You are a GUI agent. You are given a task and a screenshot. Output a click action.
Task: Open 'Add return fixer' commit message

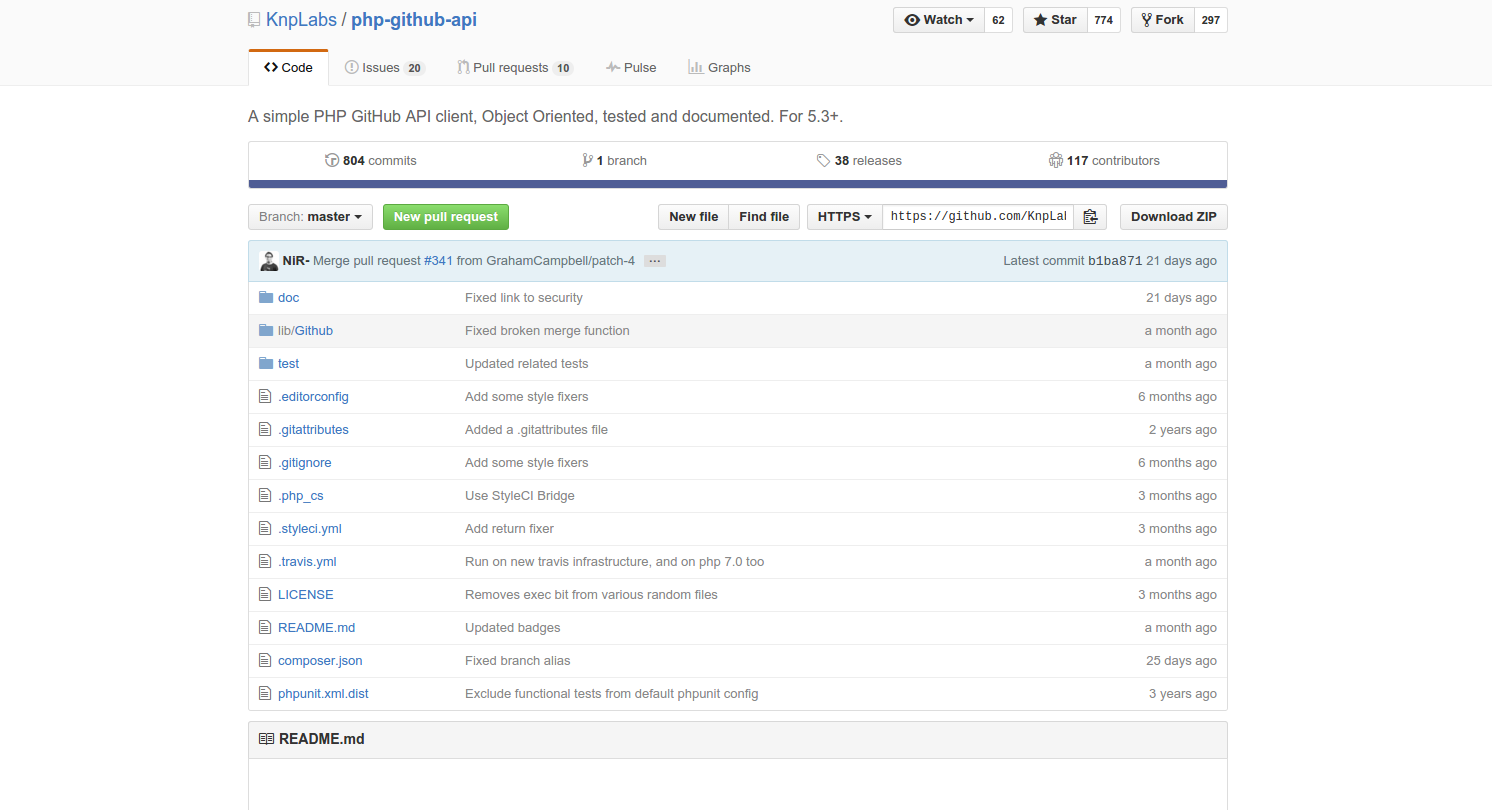point(509,528)
